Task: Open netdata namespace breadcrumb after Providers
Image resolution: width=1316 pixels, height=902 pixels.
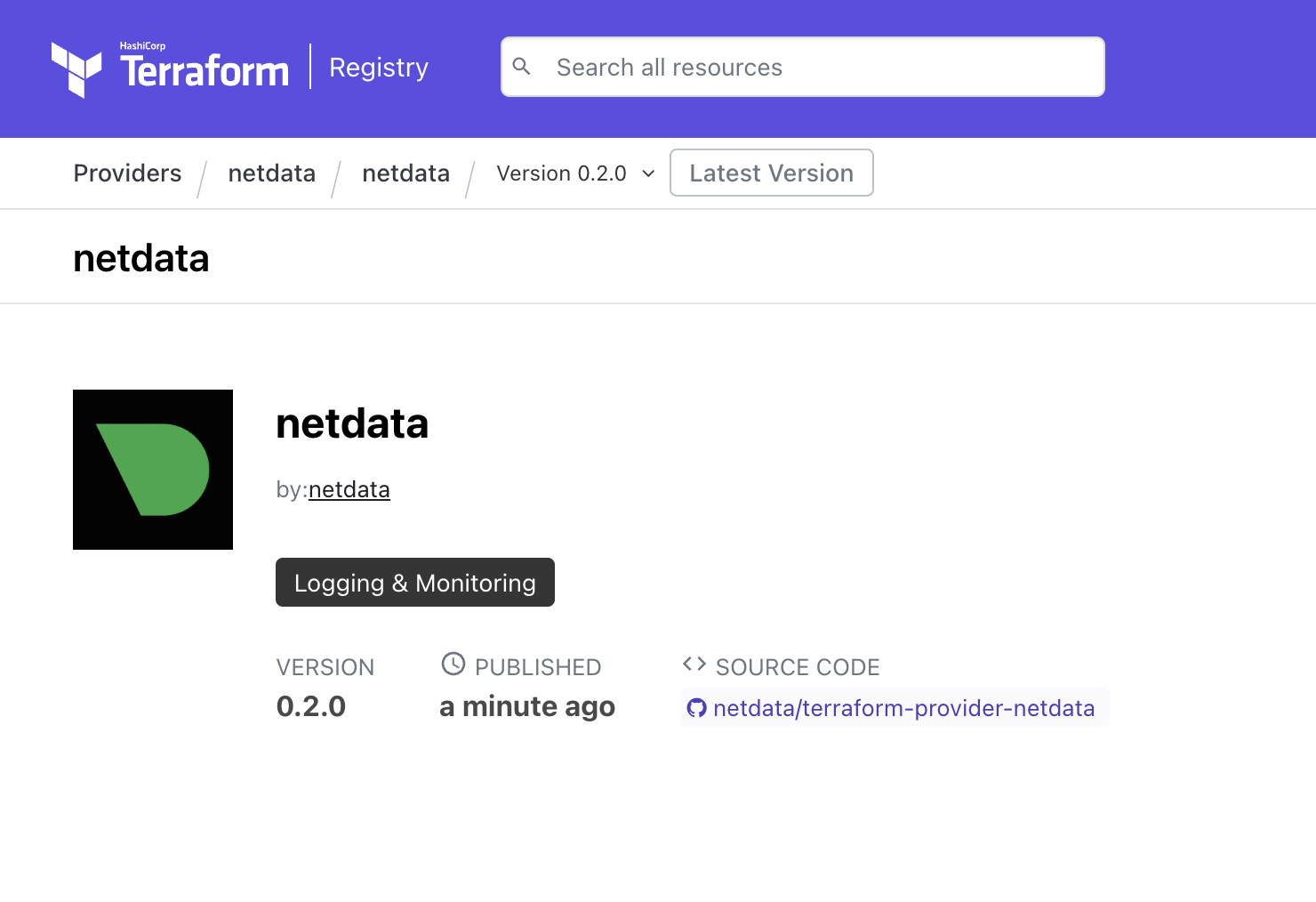Action: (271, 173)
